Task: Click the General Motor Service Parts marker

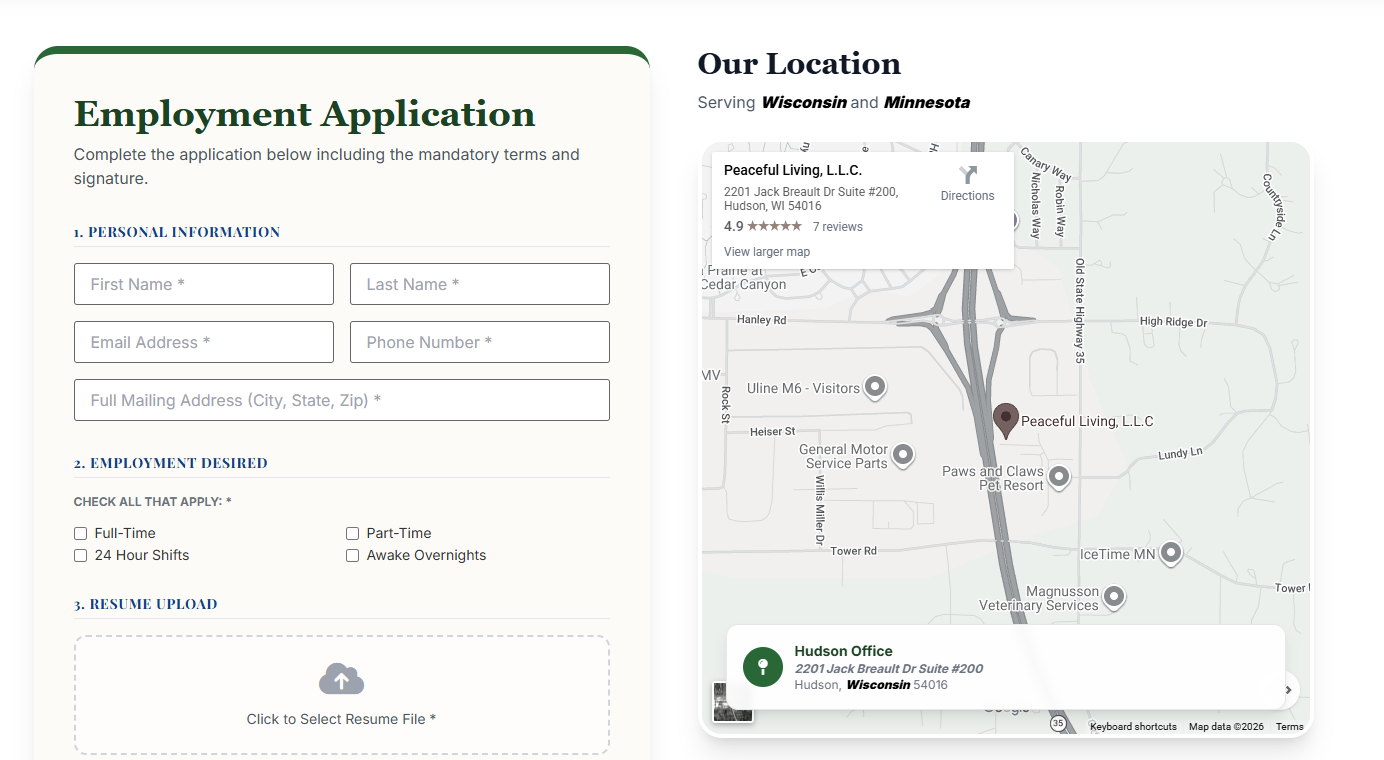Action: (x=902, y=456)
